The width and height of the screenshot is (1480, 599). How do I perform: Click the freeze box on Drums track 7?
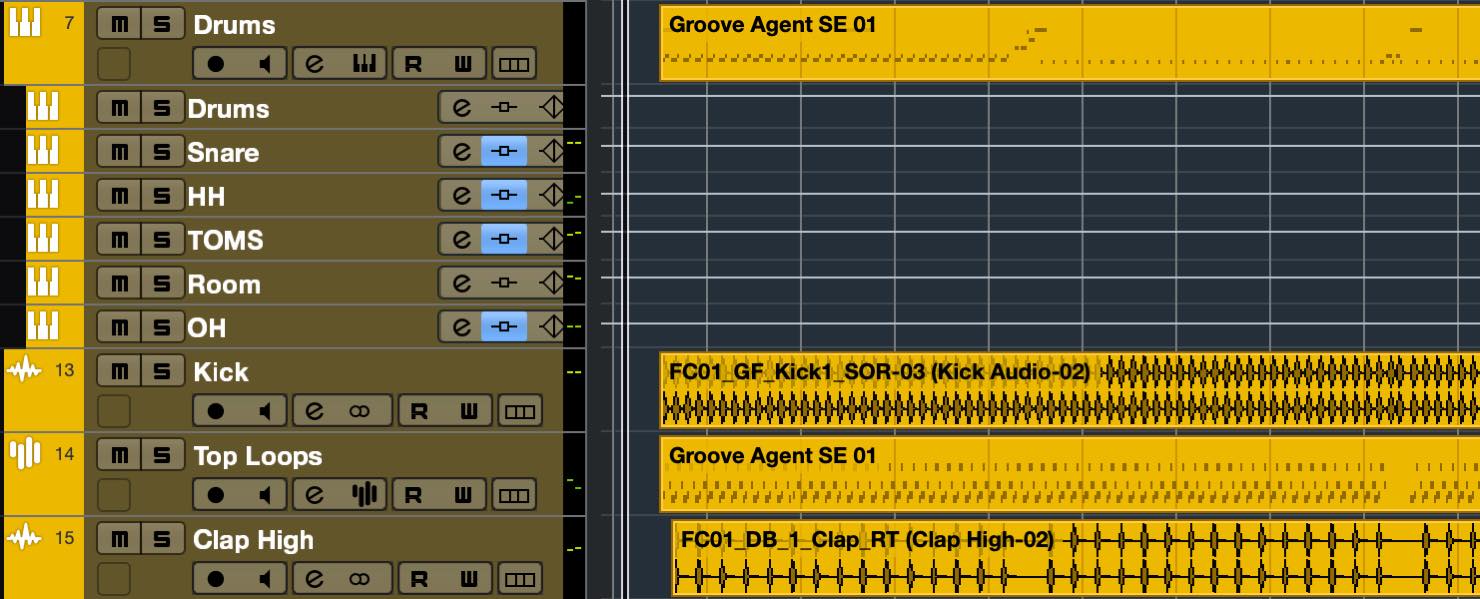click(114, 64)
